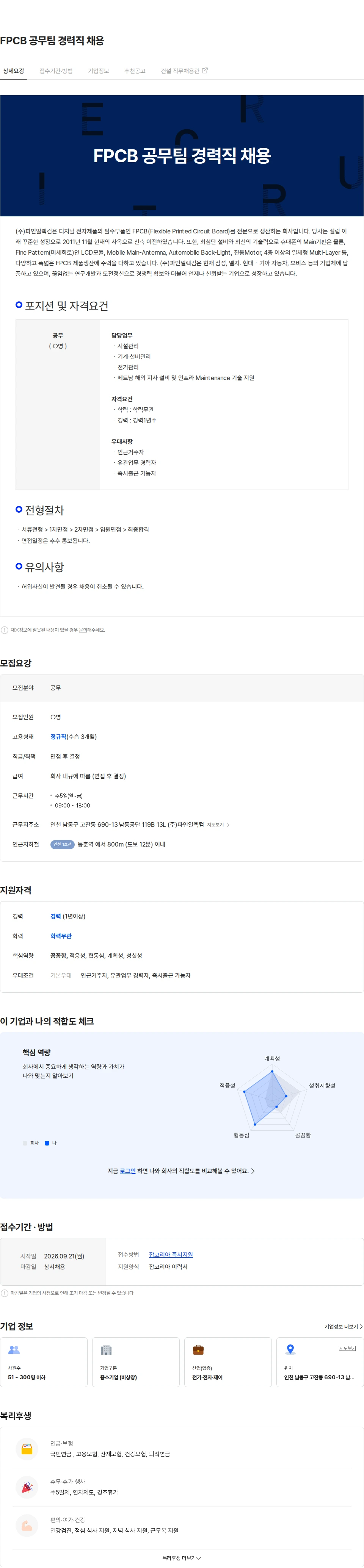
Task: Click the 위치 map pin icon
Action: pos(290,1349)
